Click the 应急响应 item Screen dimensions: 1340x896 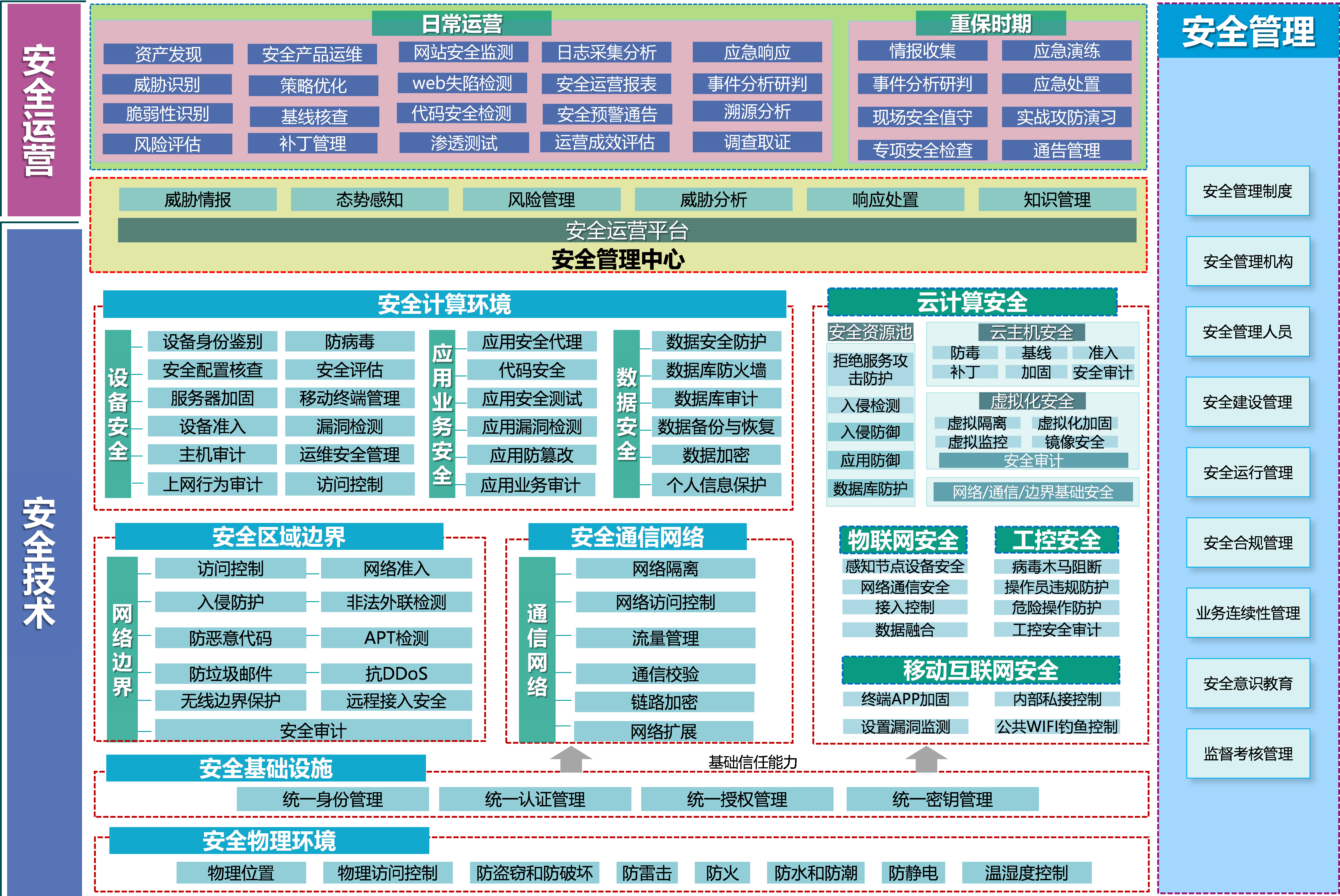click(x=757, y=52)
